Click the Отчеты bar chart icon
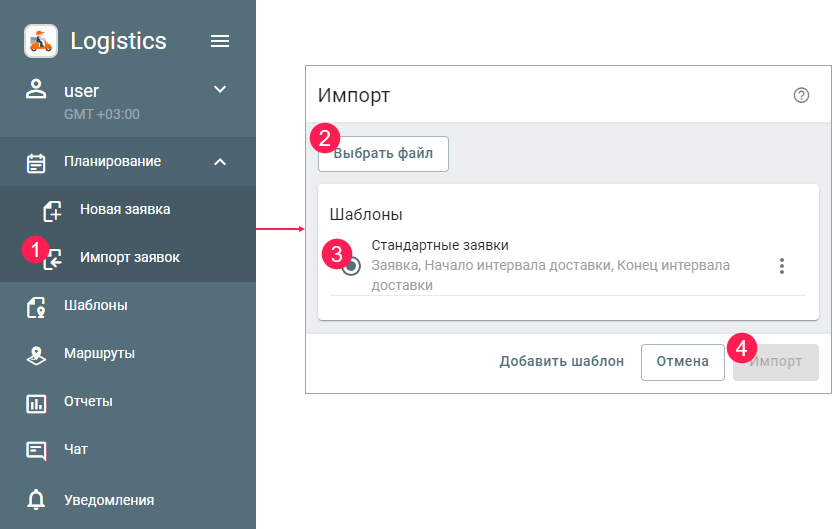 click(36, 403)
